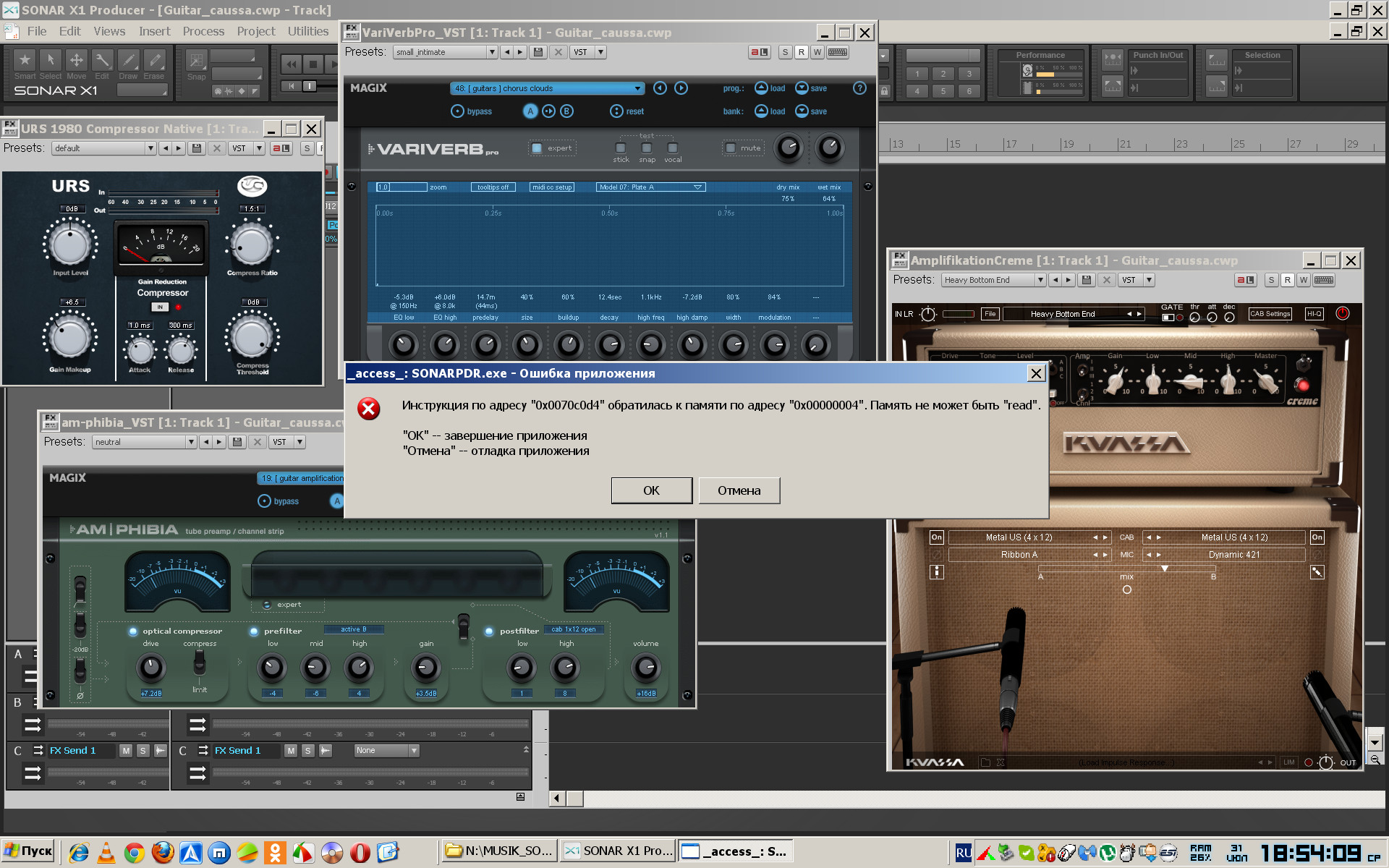Click VariVerb prog load icon
The image size is (1389, 868).
click(x=761, y=88)
